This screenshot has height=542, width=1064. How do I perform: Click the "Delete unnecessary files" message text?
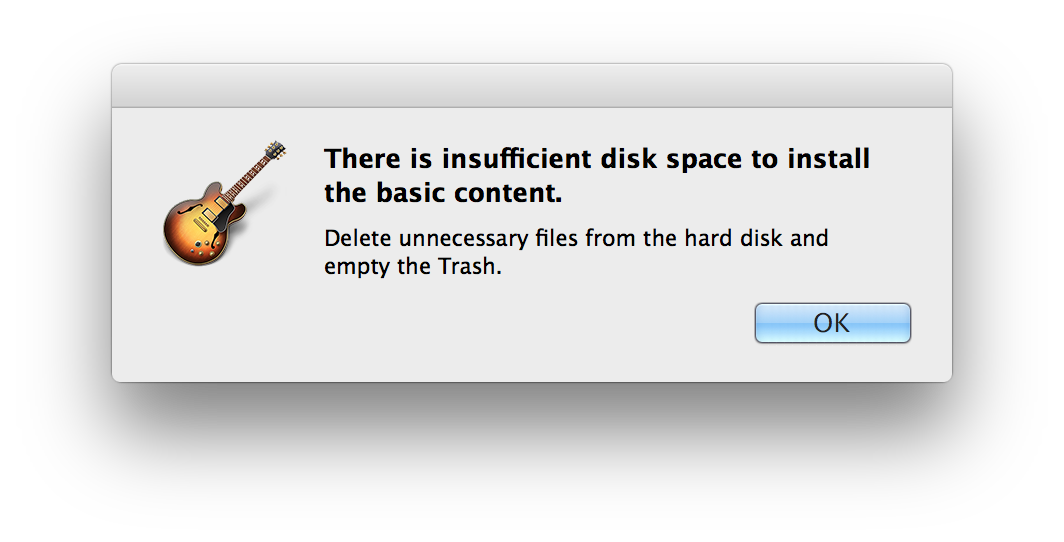576,252
